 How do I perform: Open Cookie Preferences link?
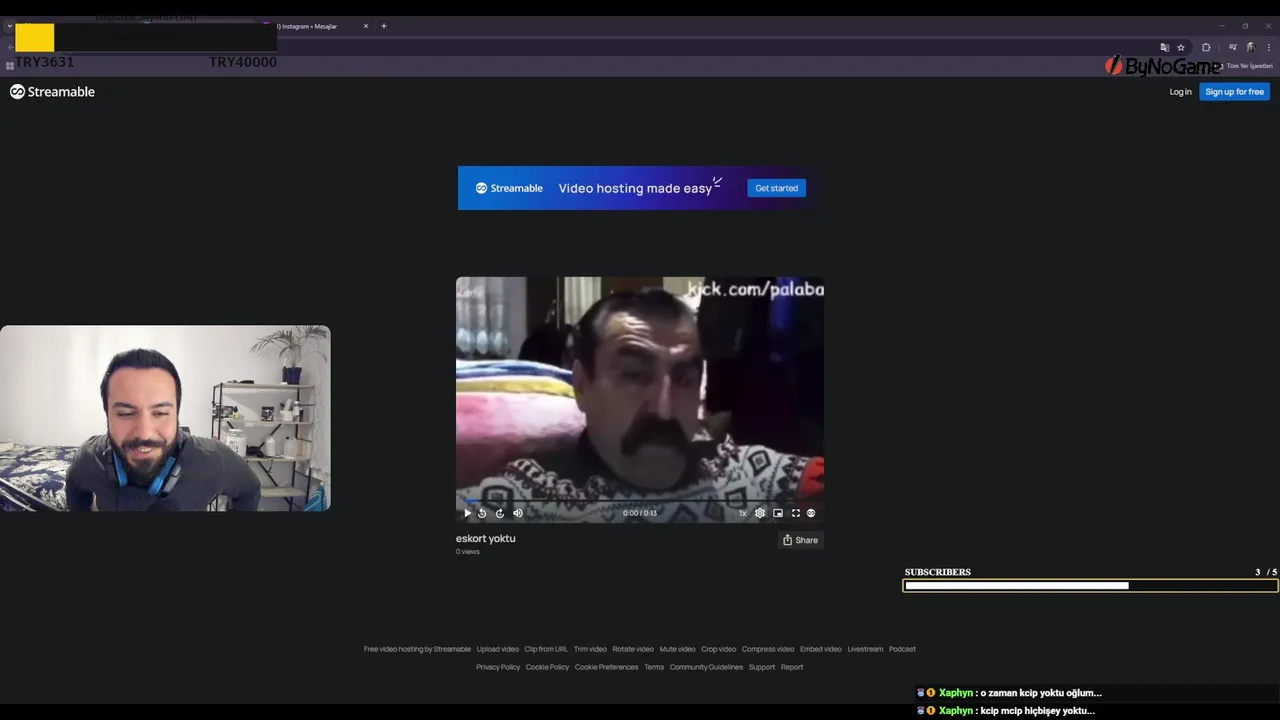point(606,667)
